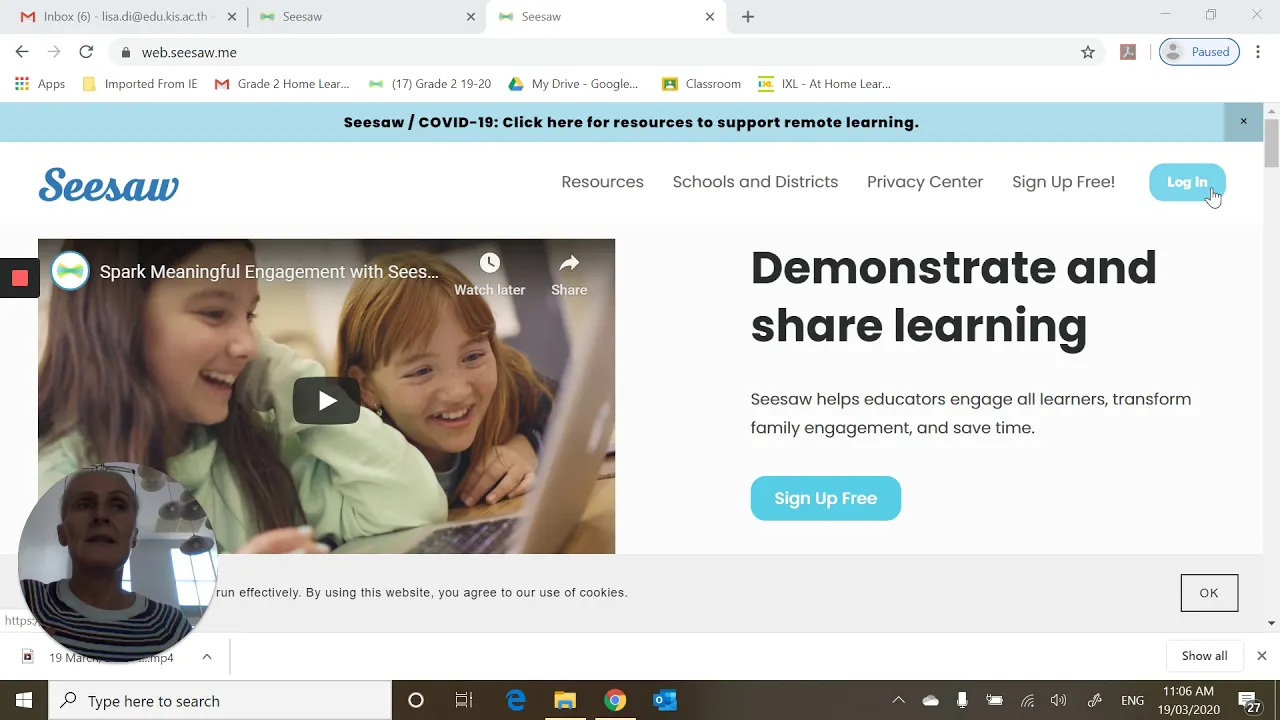The height and width of the screenshot is (720, 1280).
Task: Switch to the first Seesaw tab
Action: pyautogui.click(x=367, y=17)
